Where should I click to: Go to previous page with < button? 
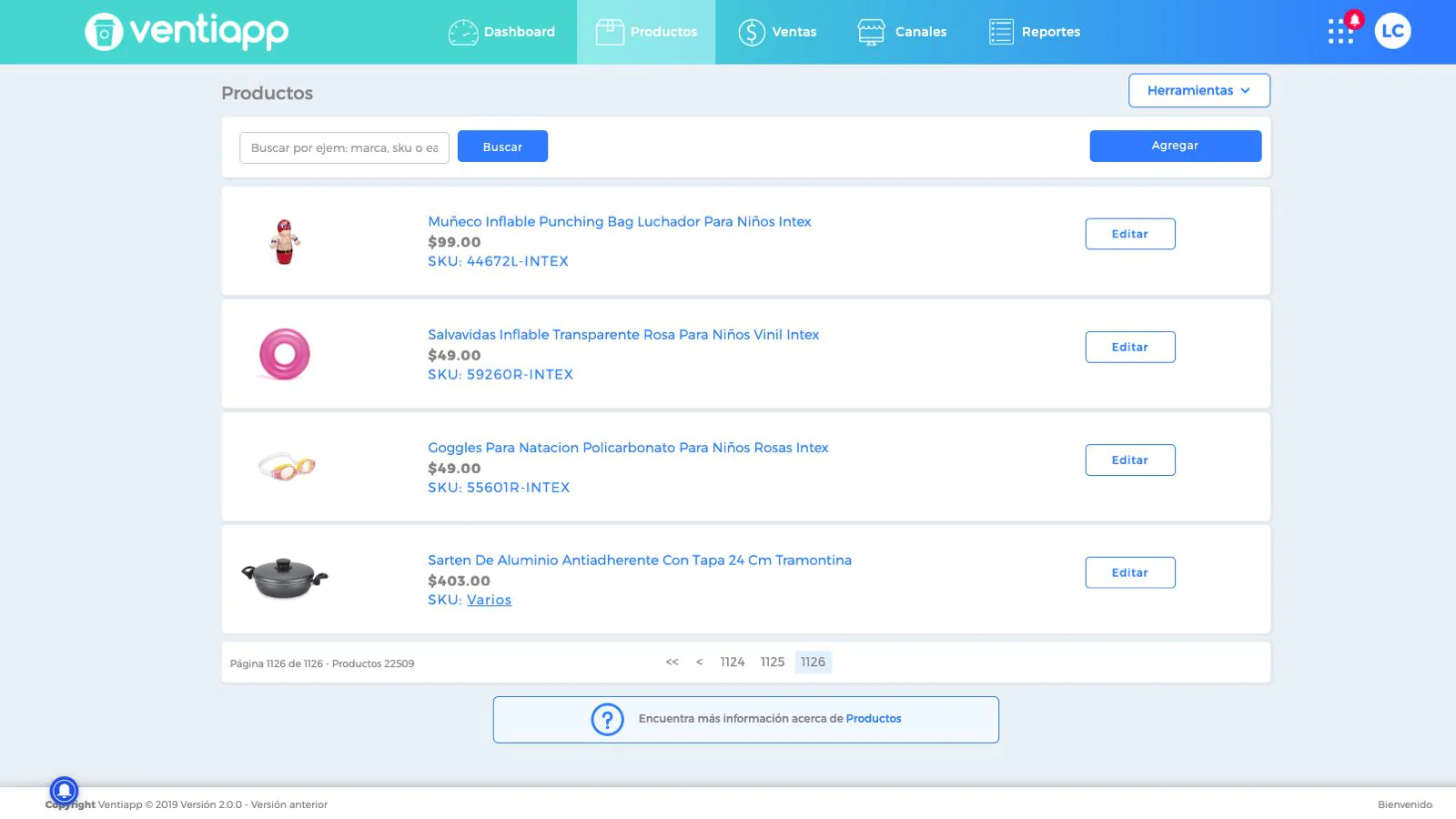click(x=699, y=662)
